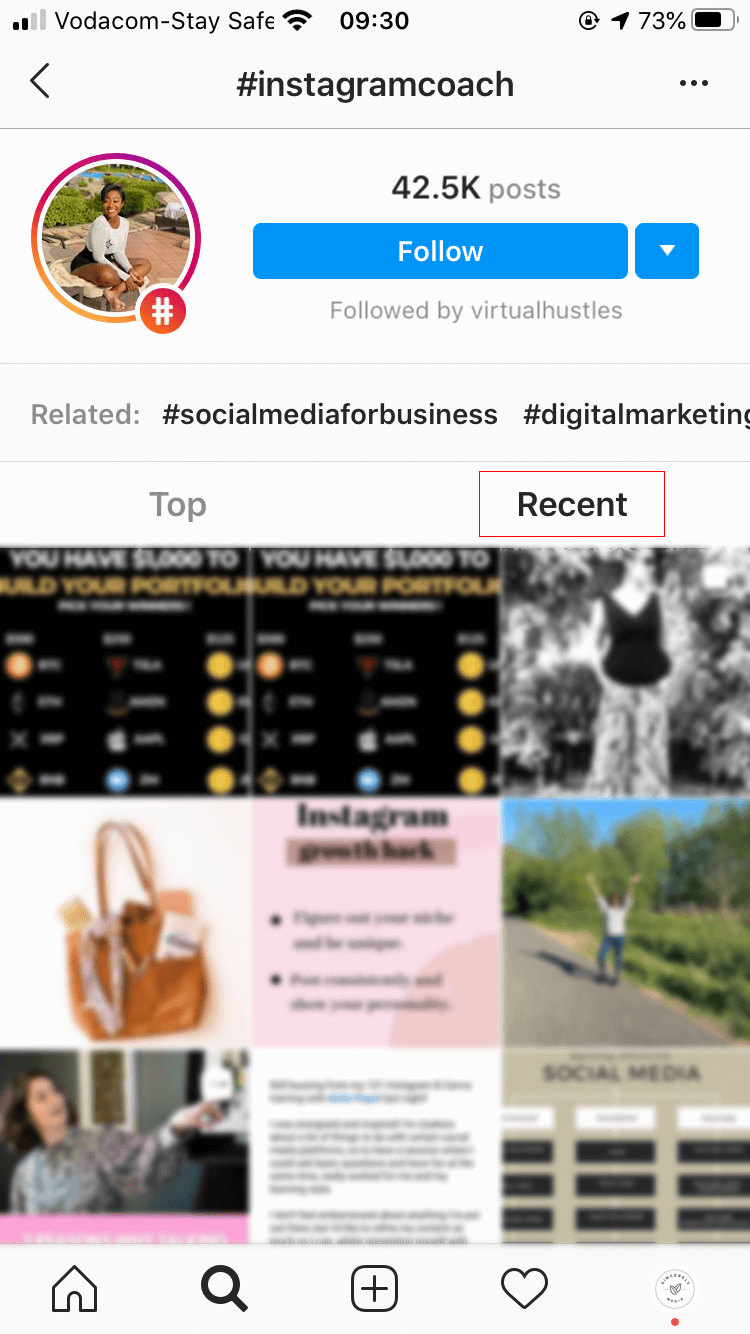View the hashtag story profile picture
This screenshot has width=750, height=1334.
(116, 238)
